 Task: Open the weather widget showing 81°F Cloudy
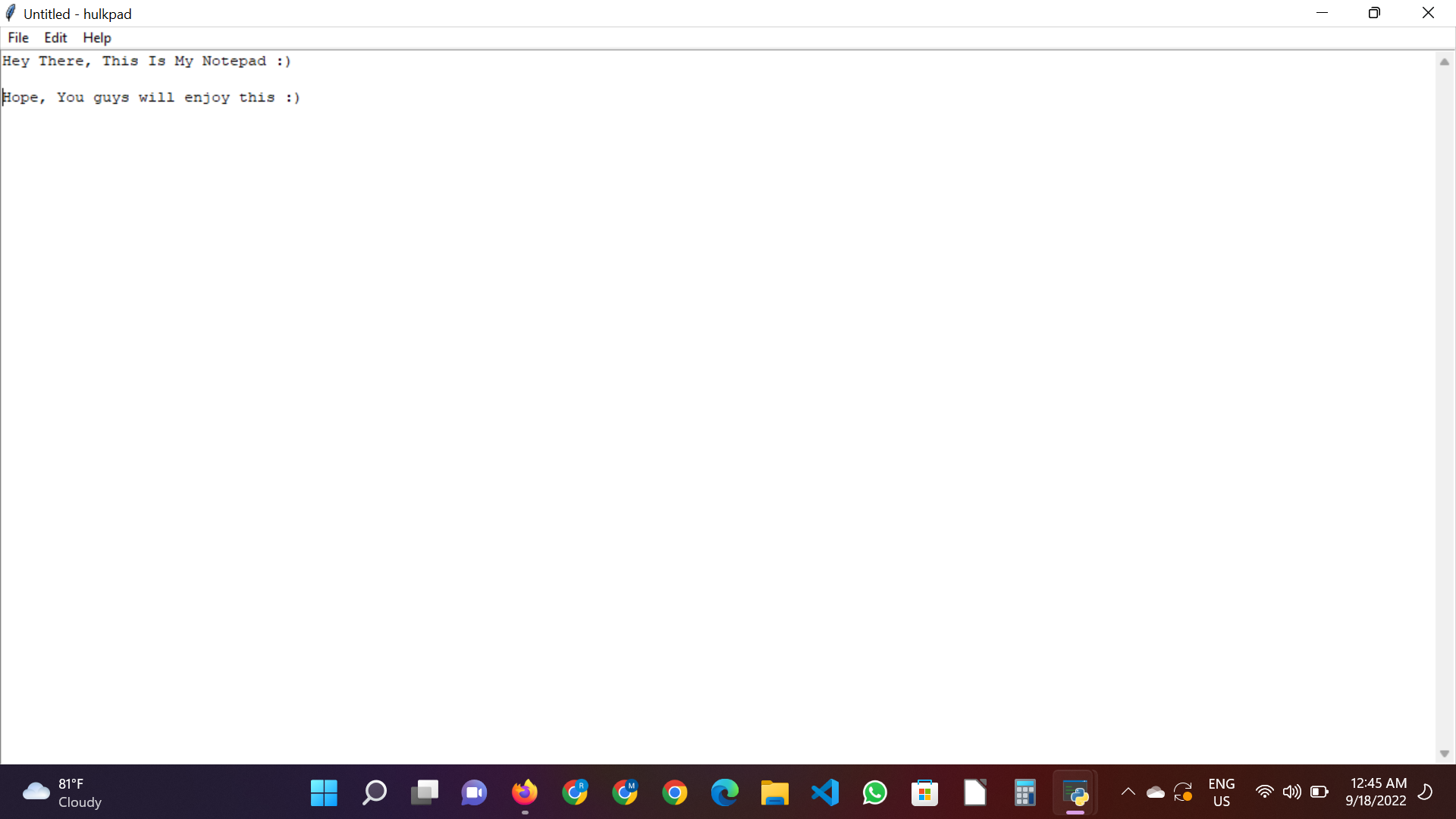click(x=62, y=793)
